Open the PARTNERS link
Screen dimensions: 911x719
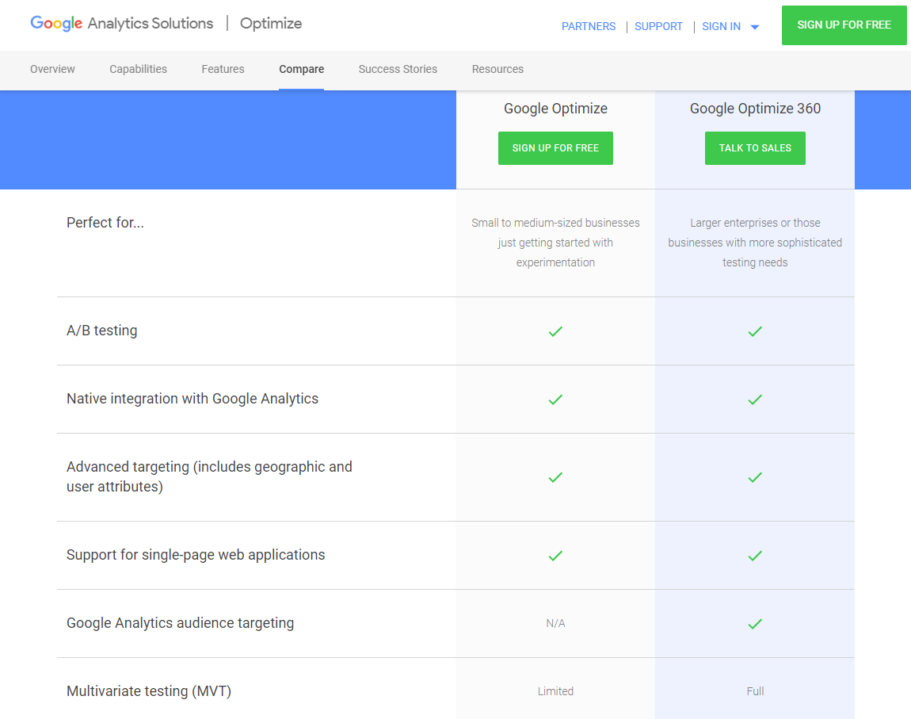tap(588, 27)
